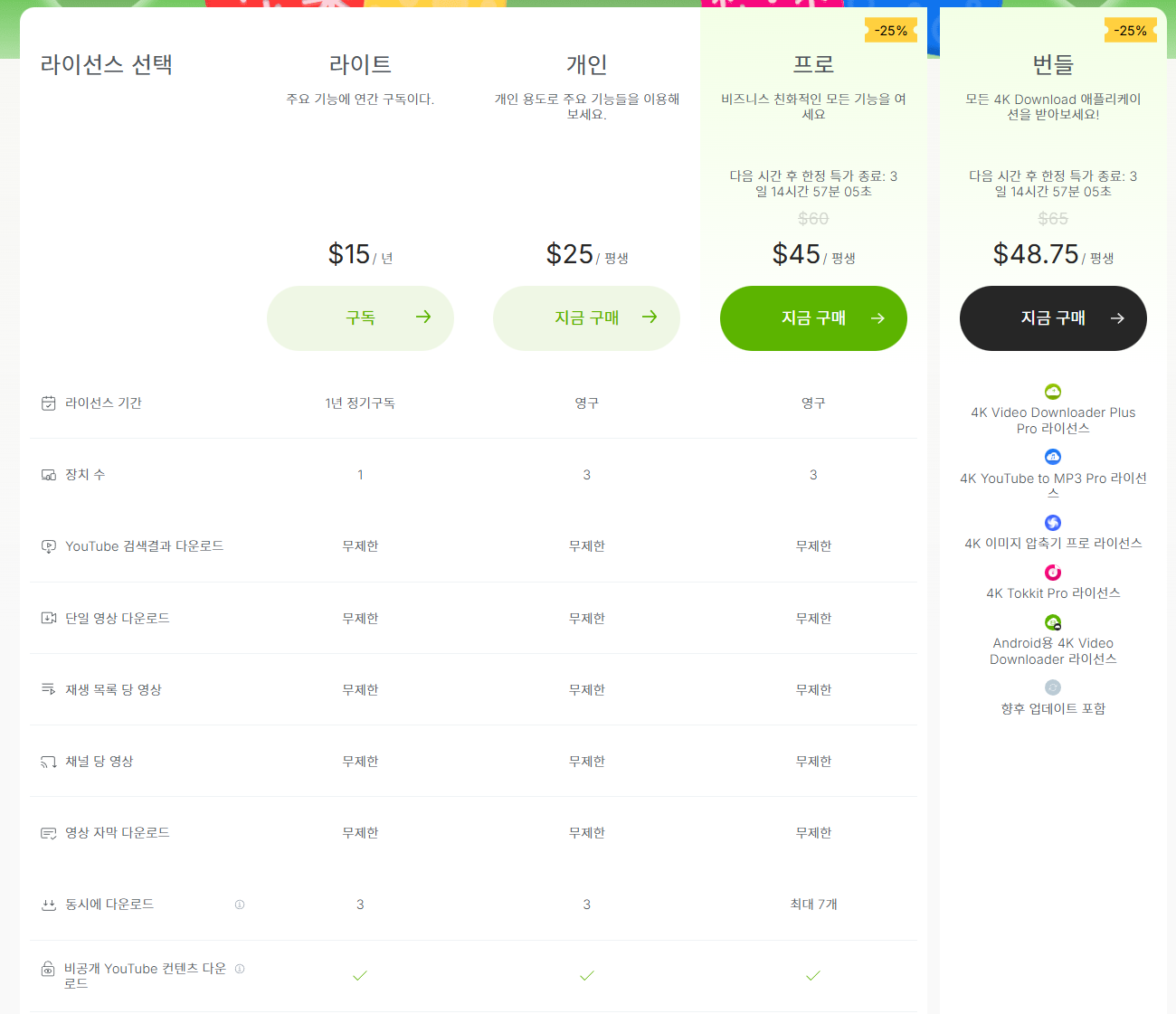This screenshot has width=1176, height=1014.
Task: Click the -25% badge on 프로 plan
Action: (891, 31)
